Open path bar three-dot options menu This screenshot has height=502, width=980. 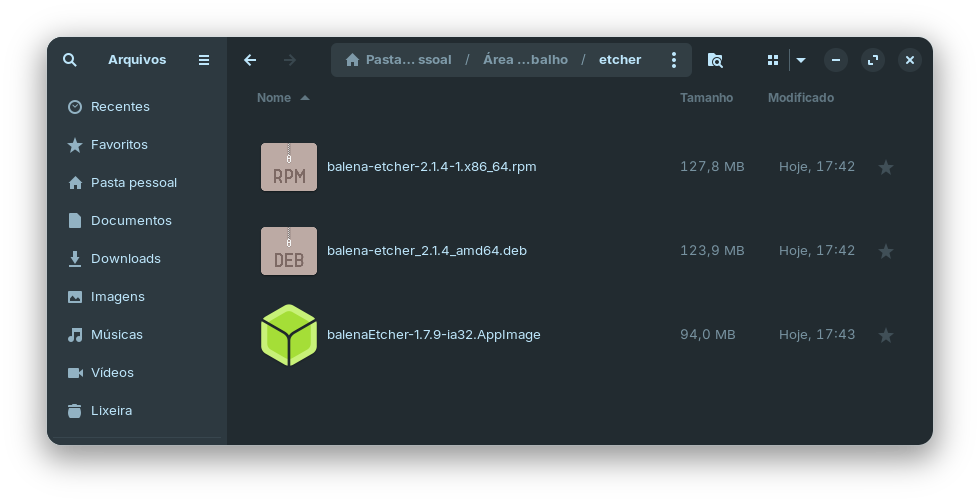point(674,60)
